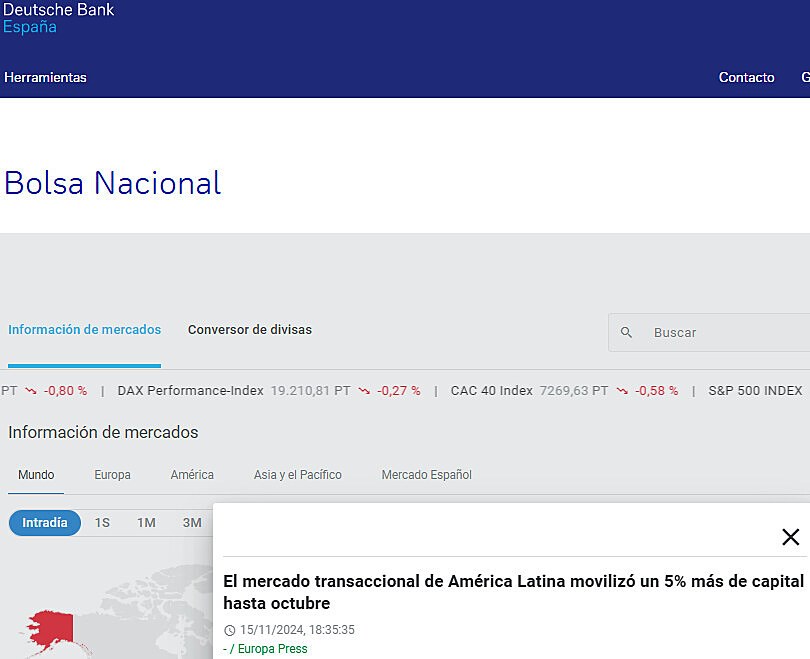Click the 15/11/2024, 18:35:35 timestamp
Image resolution: width=810 pixels, height=659 pixels.
(298, 630)
